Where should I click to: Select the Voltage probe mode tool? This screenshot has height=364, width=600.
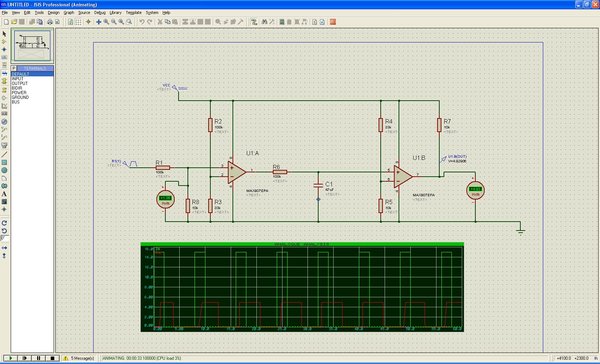click(x=4, y=129)
